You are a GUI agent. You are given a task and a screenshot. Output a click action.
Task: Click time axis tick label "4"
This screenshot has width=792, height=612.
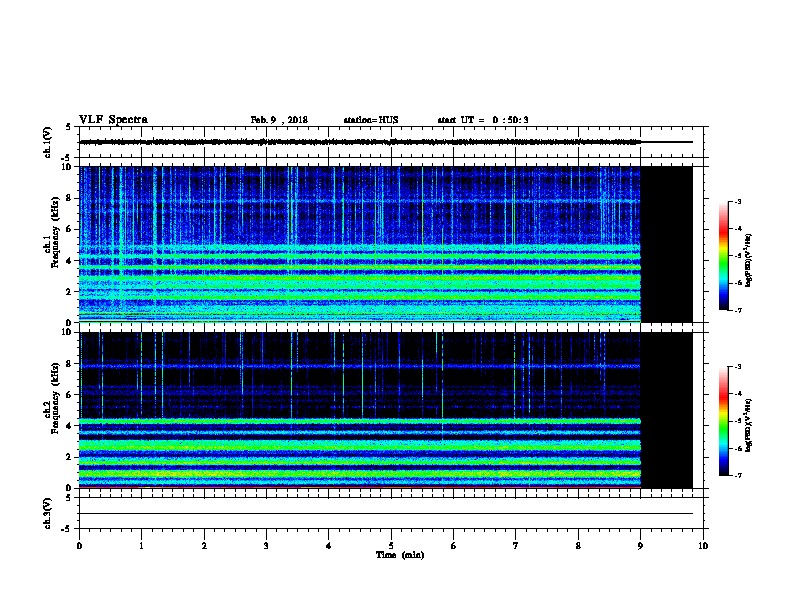tap(329, 545)
